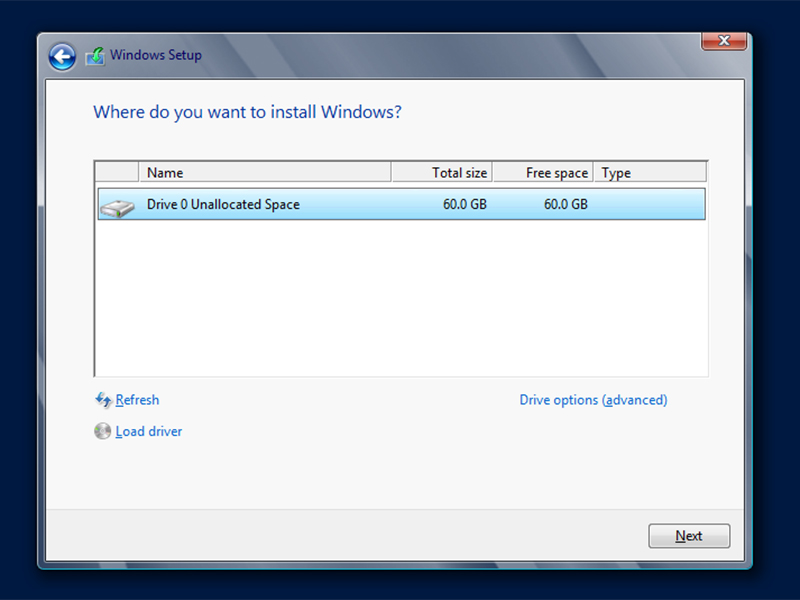Select Drive 0 Unallocated Space row
Screen dimensions: 800x600
coord(402,204)
